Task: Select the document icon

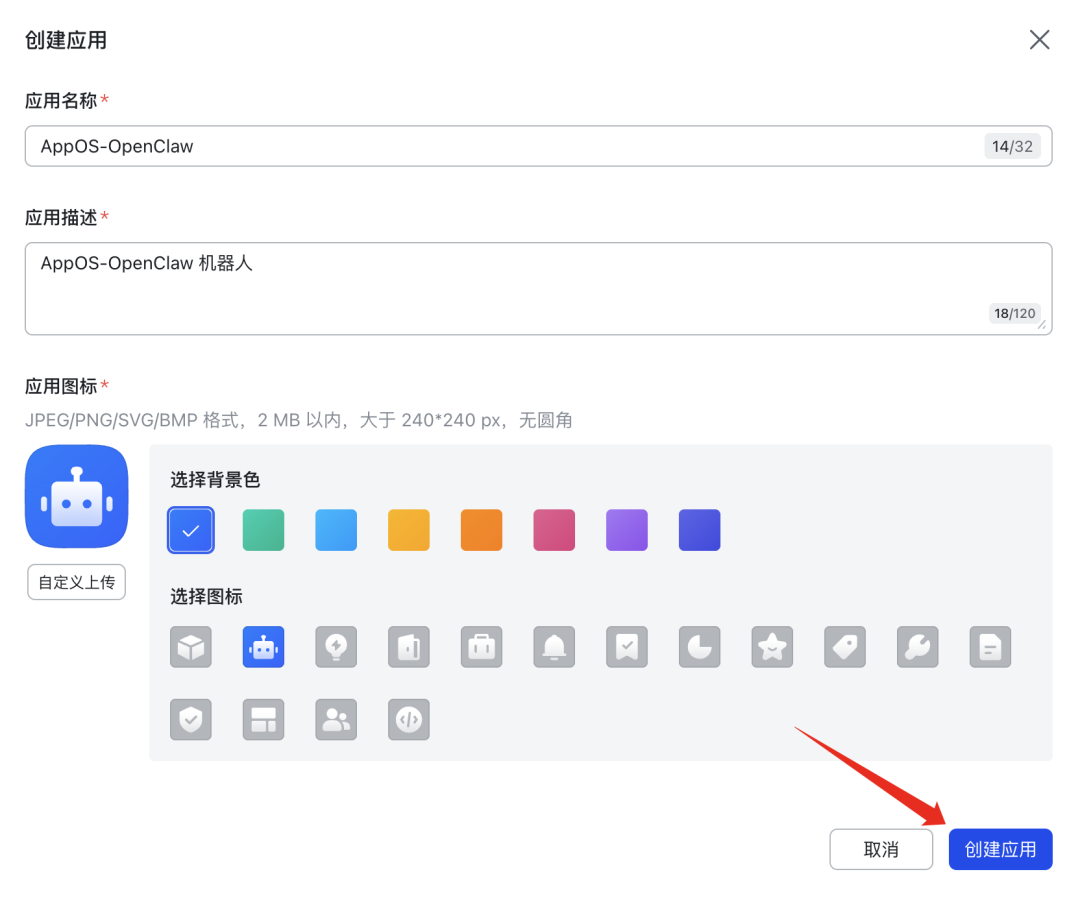Action: point(990,647)
